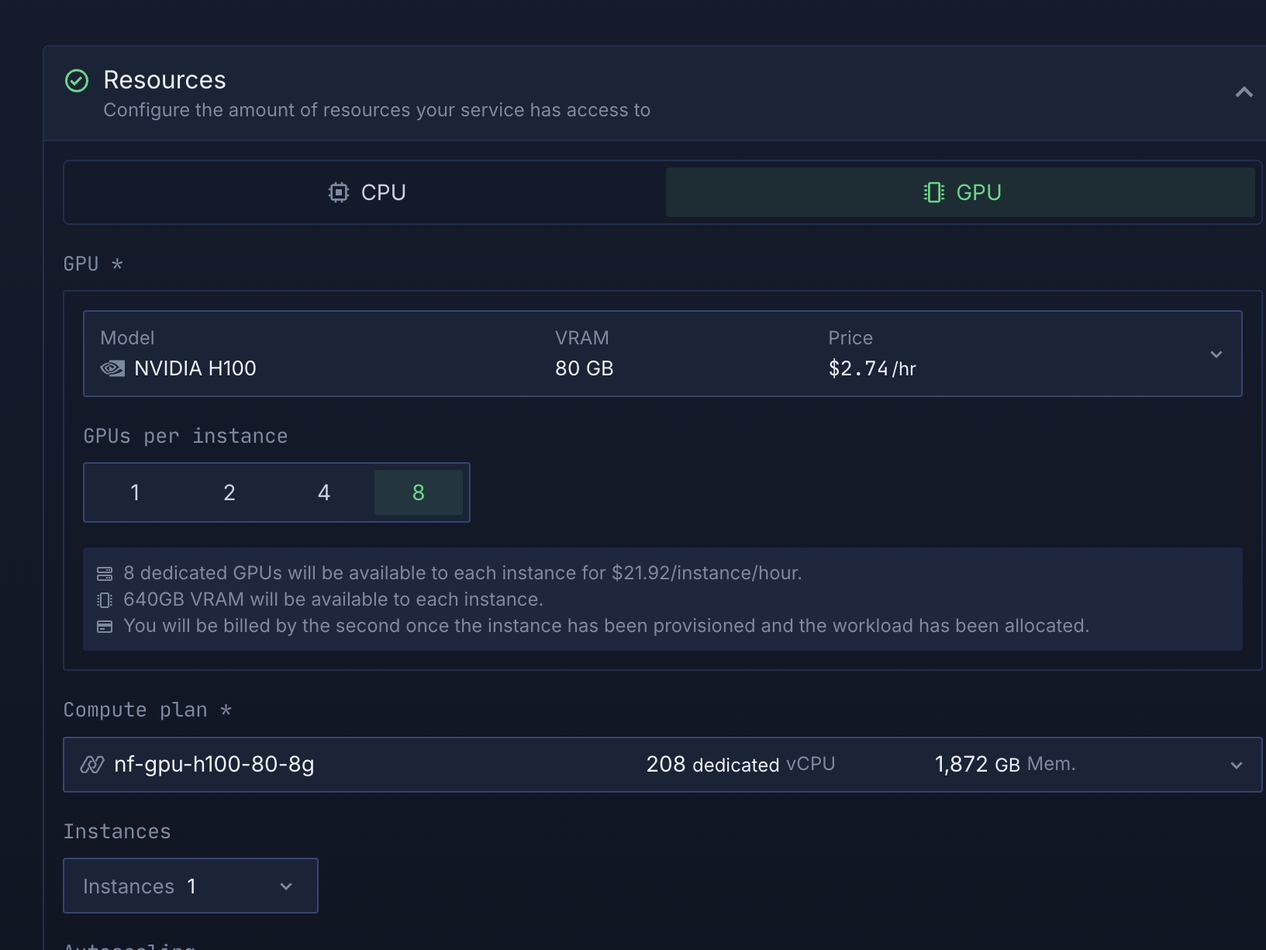Click the Resources section heading

tap(165, 80)
